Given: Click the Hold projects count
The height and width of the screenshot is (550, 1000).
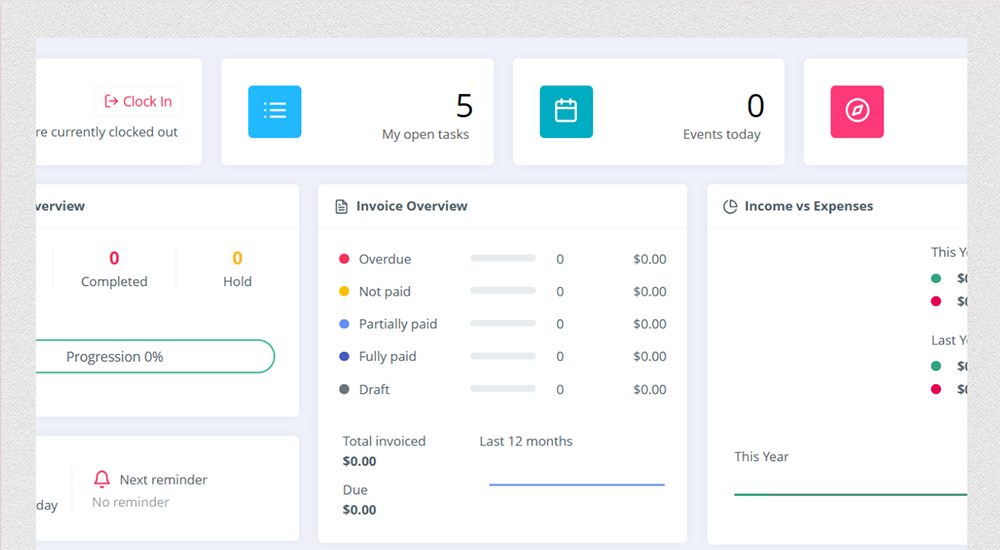Looking at the screenshot, I should 237,259.
